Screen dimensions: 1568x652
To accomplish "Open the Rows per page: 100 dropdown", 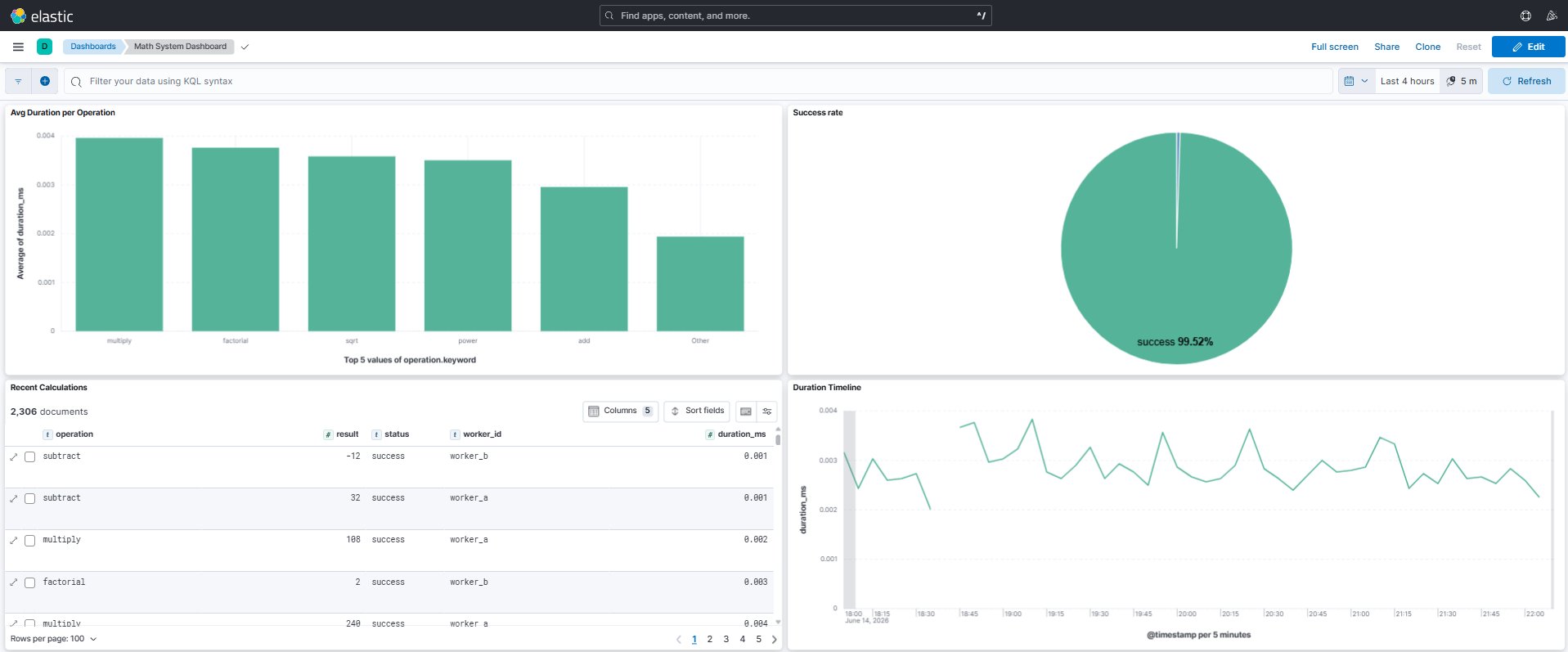I will coord(53,639).
